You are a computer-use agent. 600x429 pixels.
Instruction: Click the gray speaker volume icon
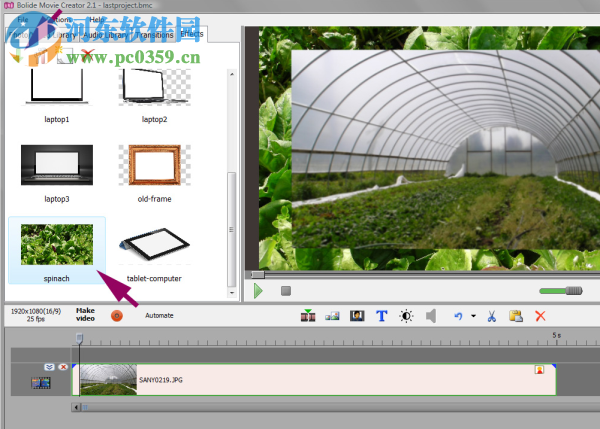pos(431,316)
